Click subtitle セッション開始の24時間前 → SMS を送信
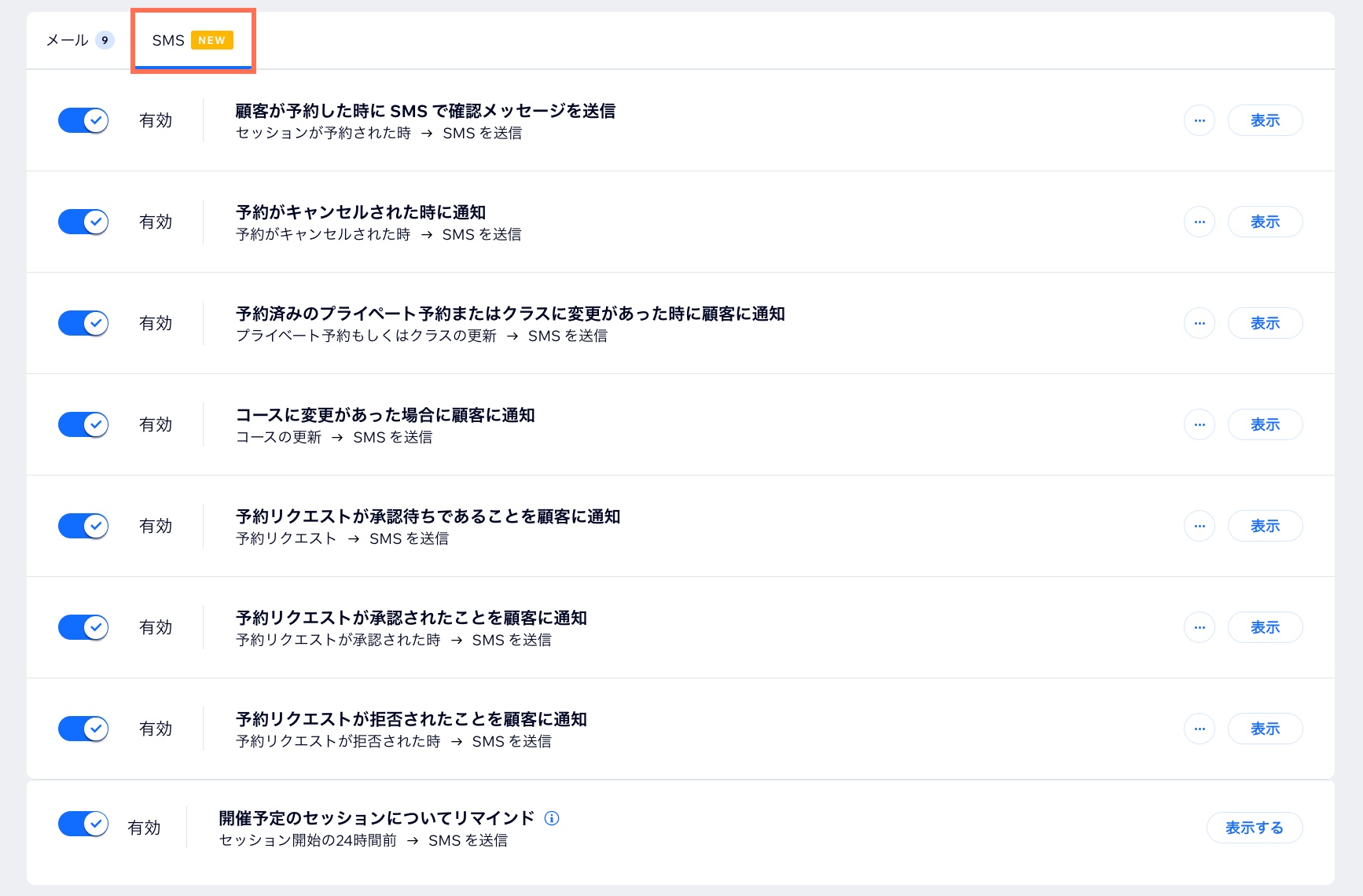Viewport: 1363px width, 896px height. tap(363, 840)
